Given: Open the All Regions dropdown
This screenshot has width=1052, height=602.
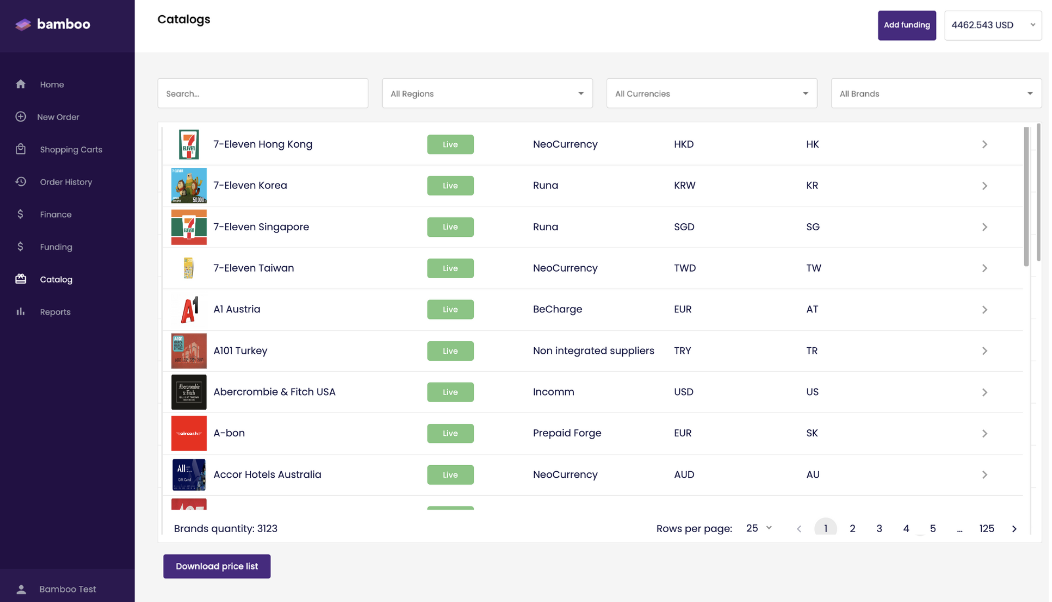Looking at the screenshot, I should pyautogui.click(x=487, y=93).
